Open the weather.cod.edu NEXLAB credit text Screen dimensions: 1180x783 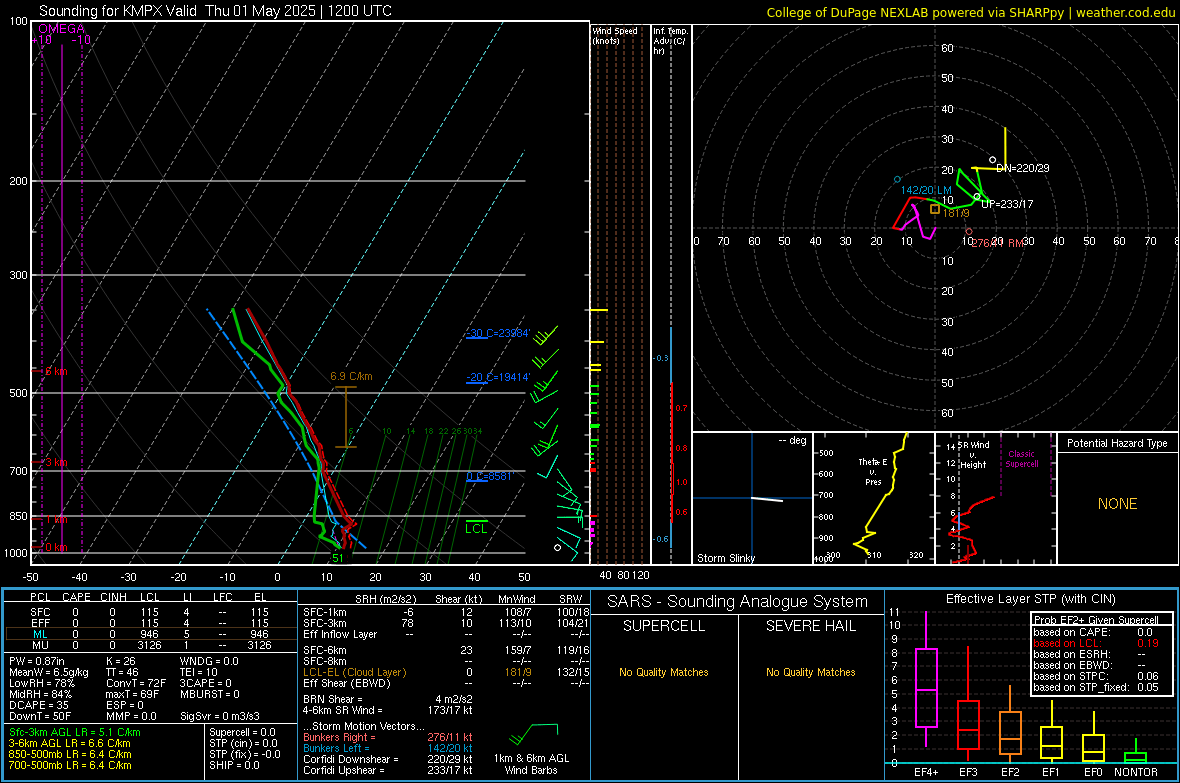tap(970, 12)
